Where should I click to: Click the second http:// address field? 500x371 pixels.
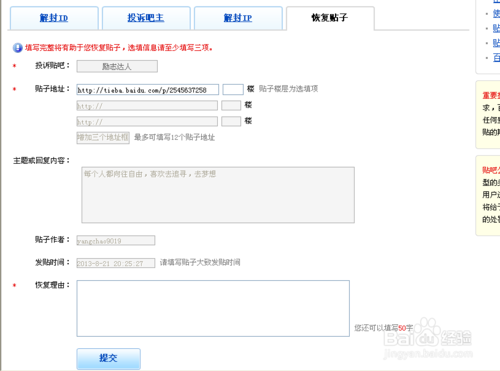147,106
